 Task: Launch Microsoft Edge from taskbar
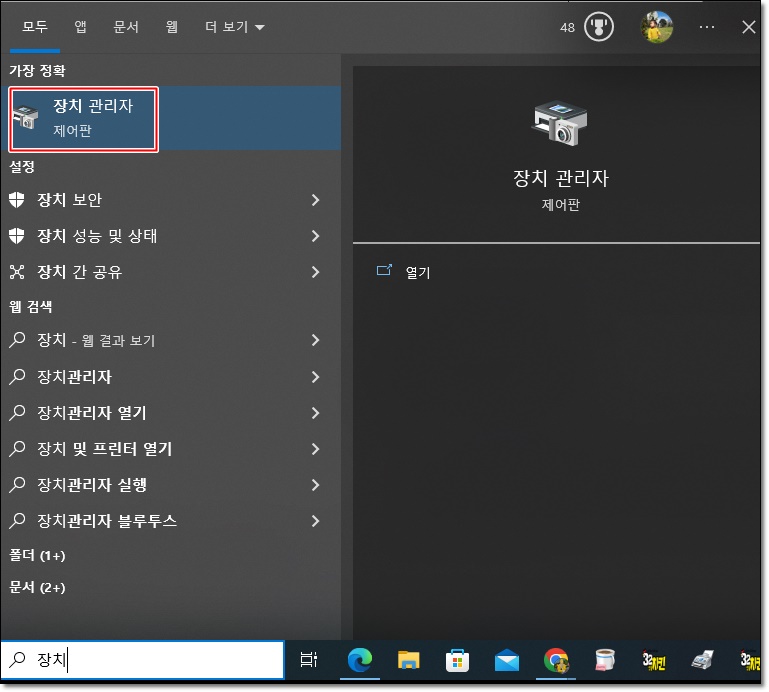359,660
